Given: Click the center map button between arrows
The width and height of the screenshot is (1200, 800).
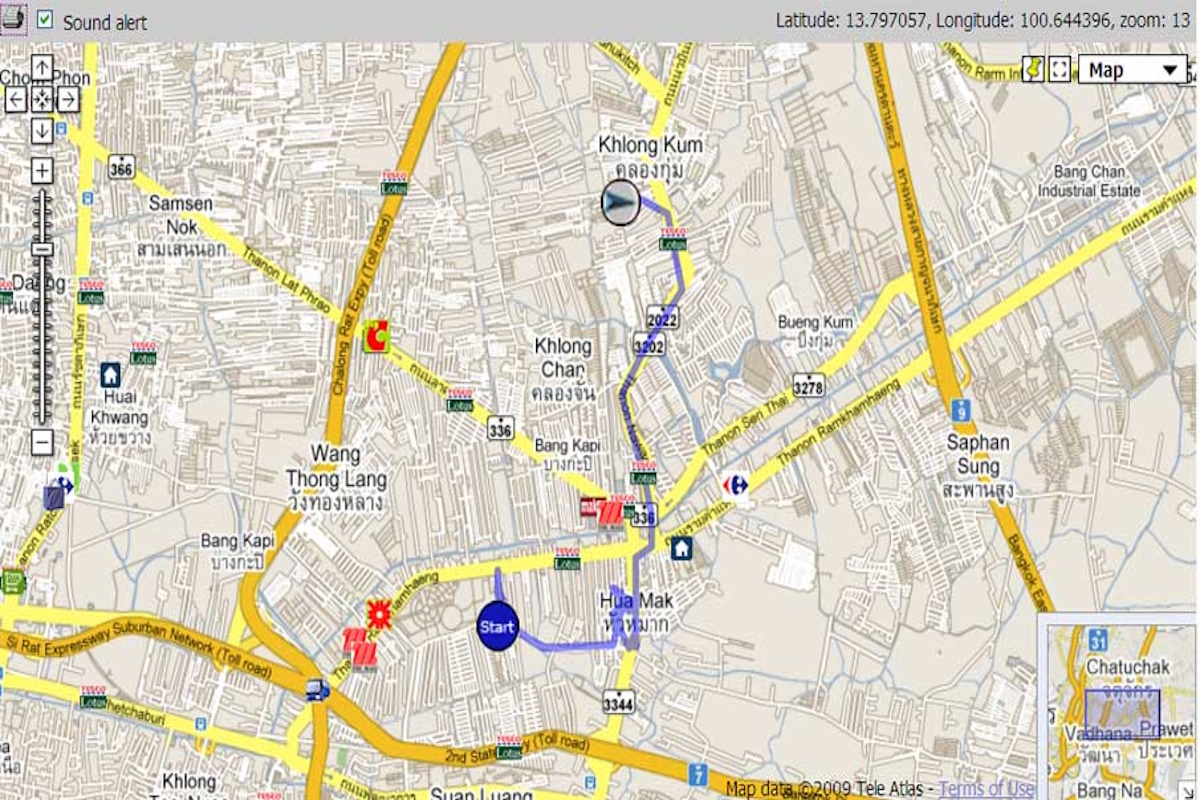Looking at the screenshot, I should point(42,99).
